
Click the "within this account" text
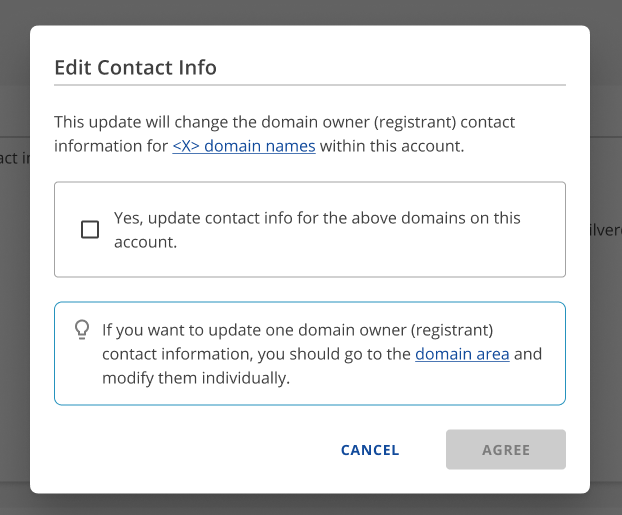coord(391,146)
